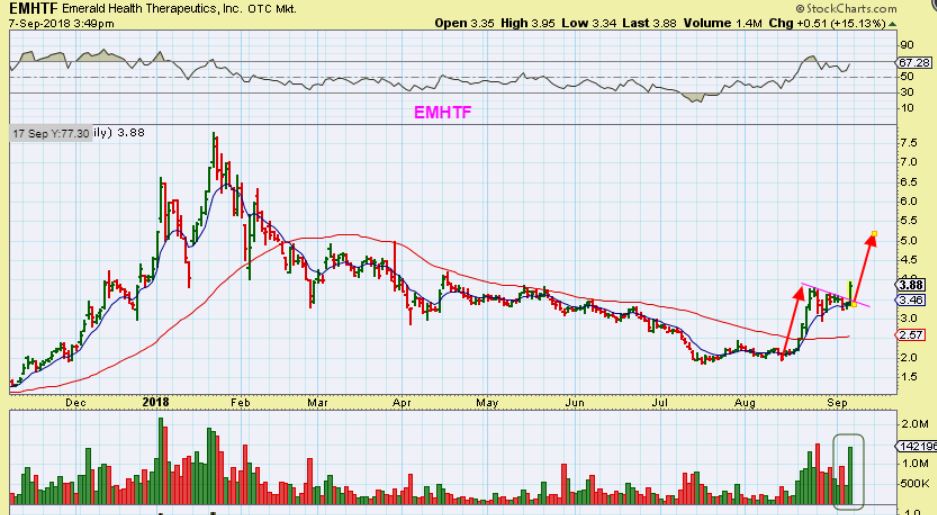Click the May month label

tap(487, 403)
